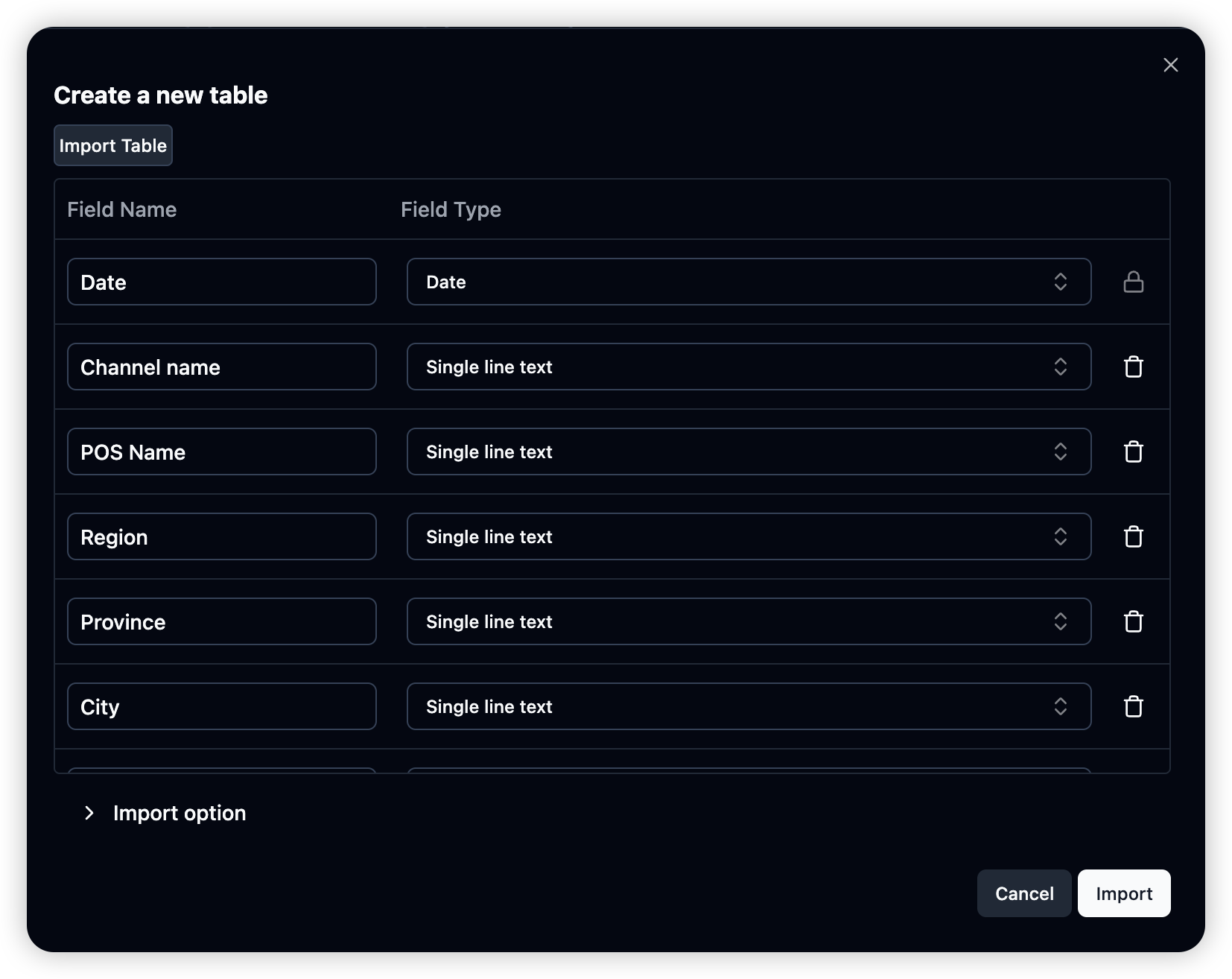Open City field type dropdown

[749, 706]
